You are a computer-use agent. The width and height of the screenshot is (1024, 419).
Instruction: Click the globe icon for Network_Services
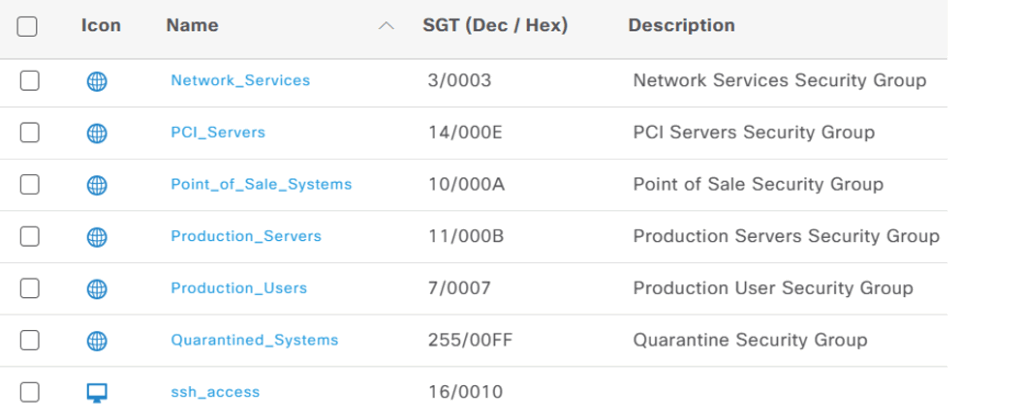tap(97, 81)
